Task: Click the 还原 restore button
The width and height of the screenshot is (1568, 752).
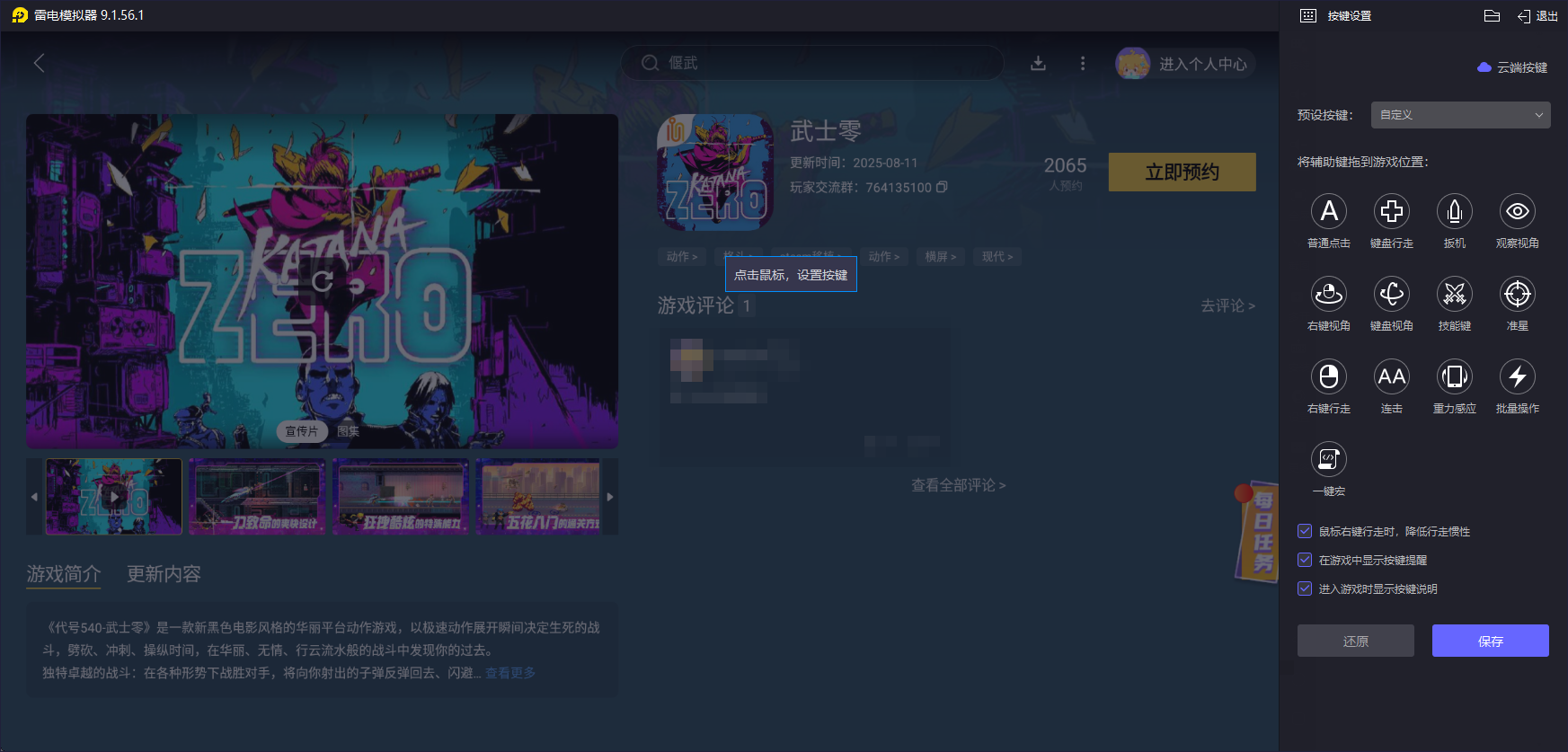Action: click(x=1356, y=641)
